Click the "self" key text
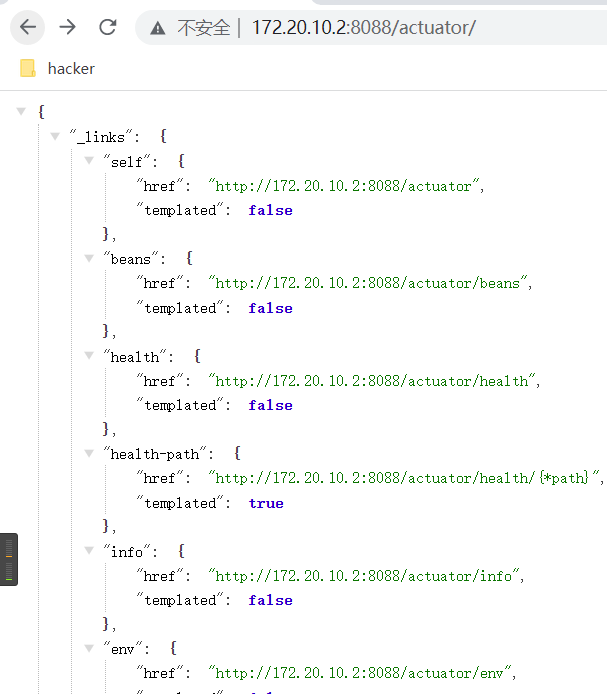The height and width of the screenshot is (694, 607). (126, 162)
